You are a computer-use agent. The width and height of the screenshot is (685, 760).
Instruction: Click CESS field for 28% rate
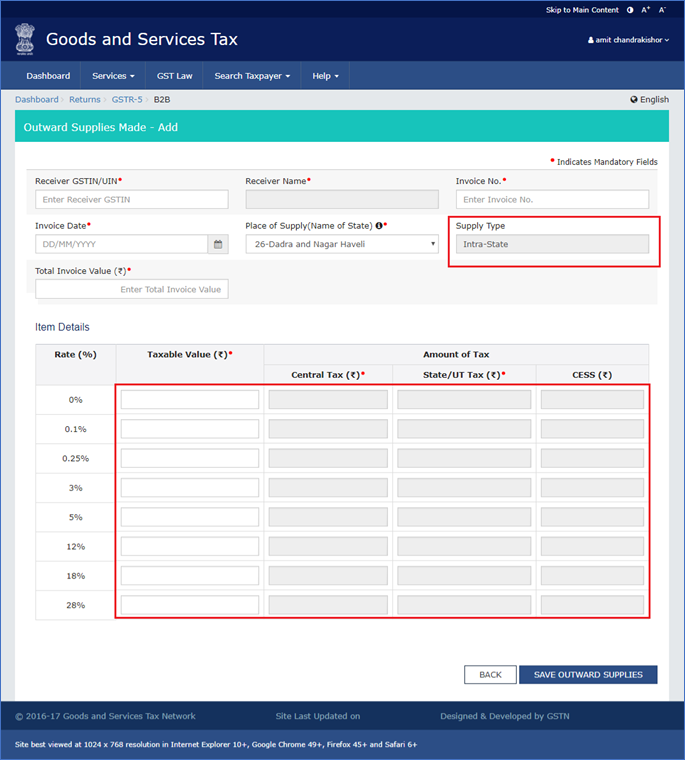tap(592, 605)
